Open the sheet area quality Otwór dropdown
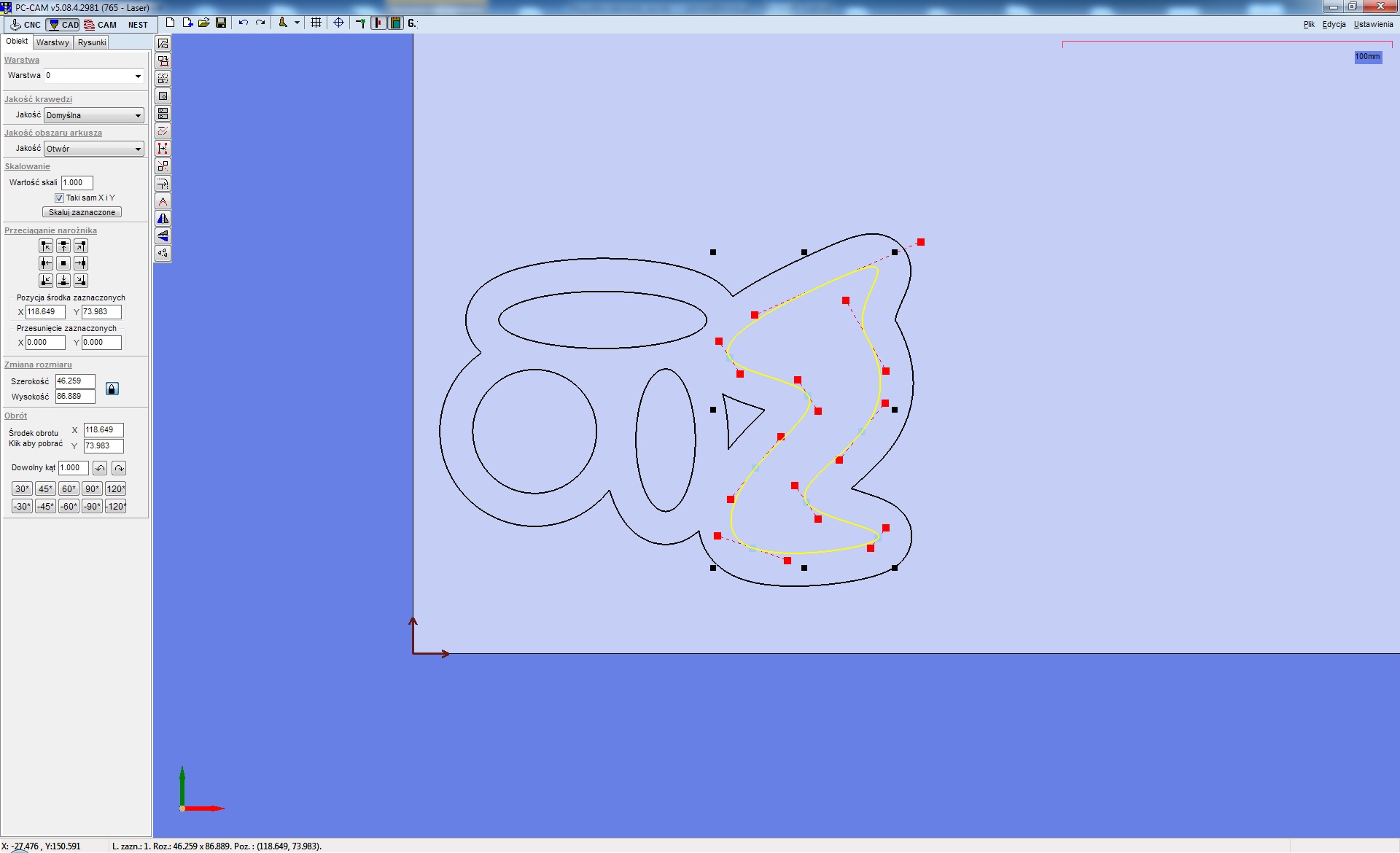Image resolution: width=1400 pixels, height=853 pixels. pos(94,149)
